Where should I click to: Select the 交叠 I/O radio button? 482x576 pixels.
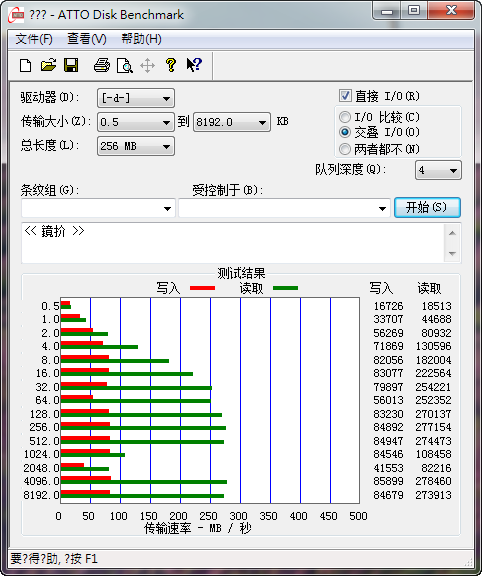coord(345,132)
